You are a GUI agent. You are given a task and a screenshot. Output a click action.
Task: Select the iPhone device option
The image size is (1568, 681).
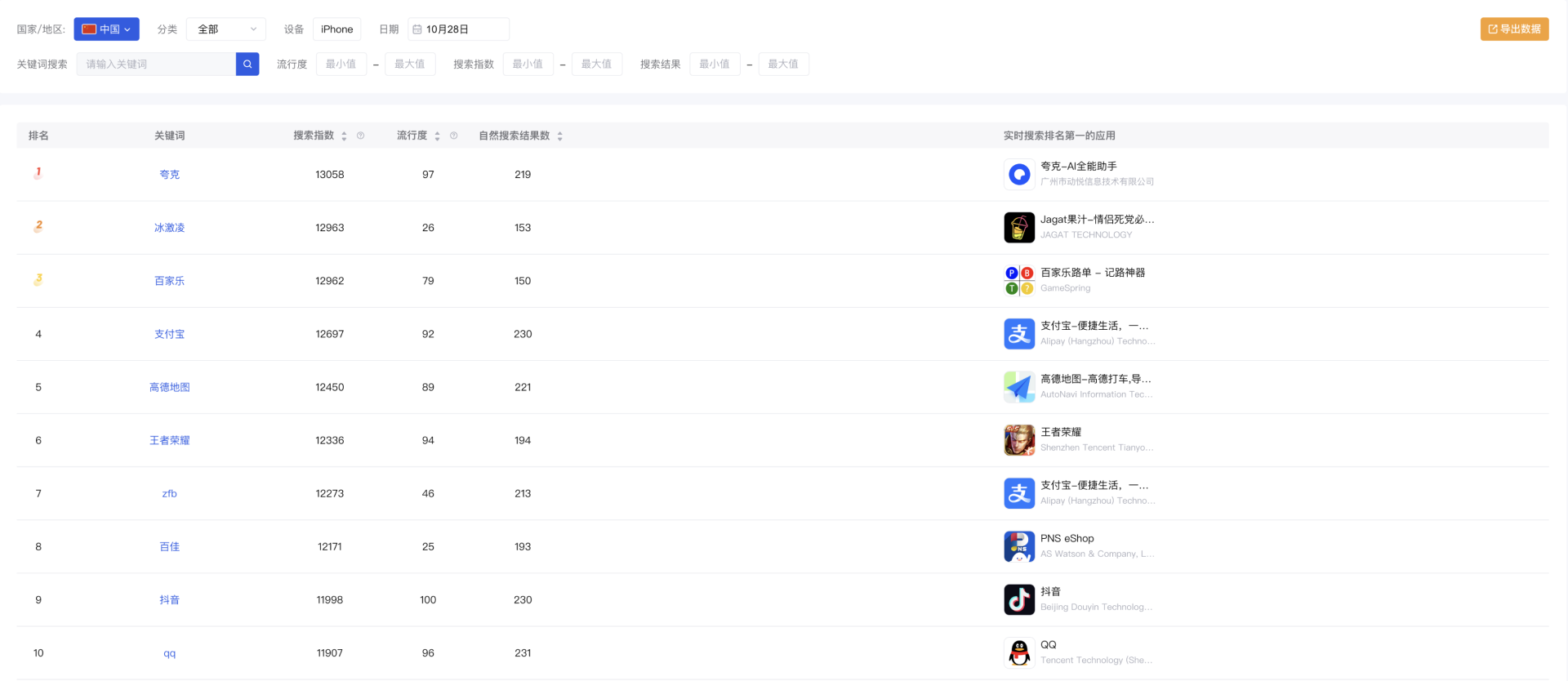pyautogui.click(x=336, y=29)
